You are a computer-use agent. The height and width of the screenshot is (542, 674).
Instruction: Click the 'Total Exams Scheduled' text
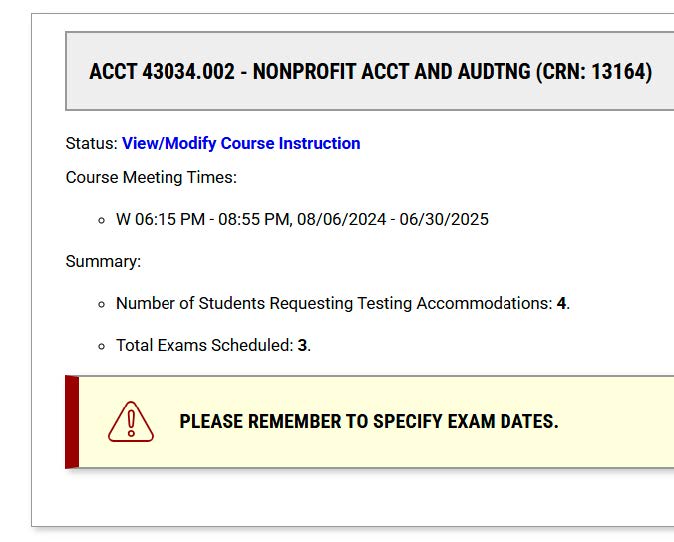tap(204, 346)
